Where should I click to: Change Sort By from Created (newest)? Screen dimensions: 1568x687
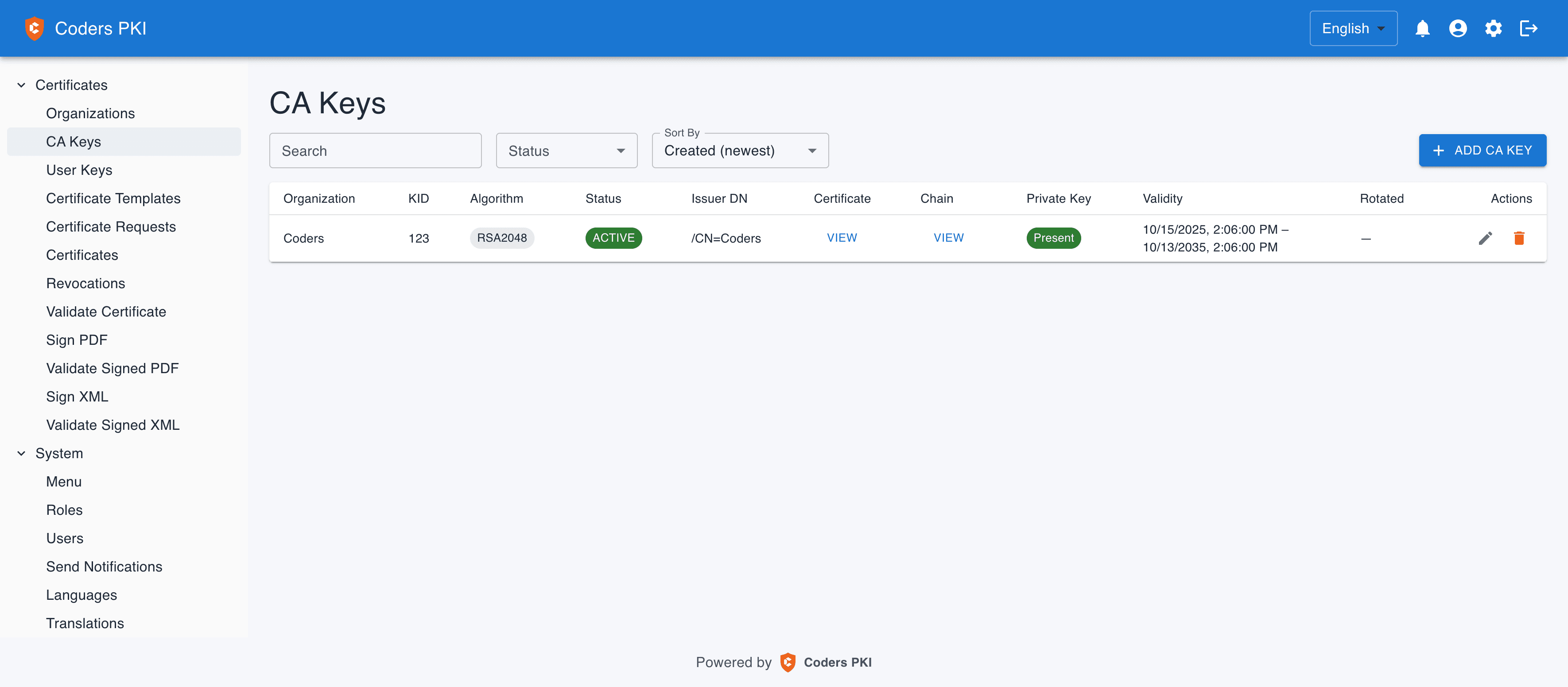pos(740,151)
